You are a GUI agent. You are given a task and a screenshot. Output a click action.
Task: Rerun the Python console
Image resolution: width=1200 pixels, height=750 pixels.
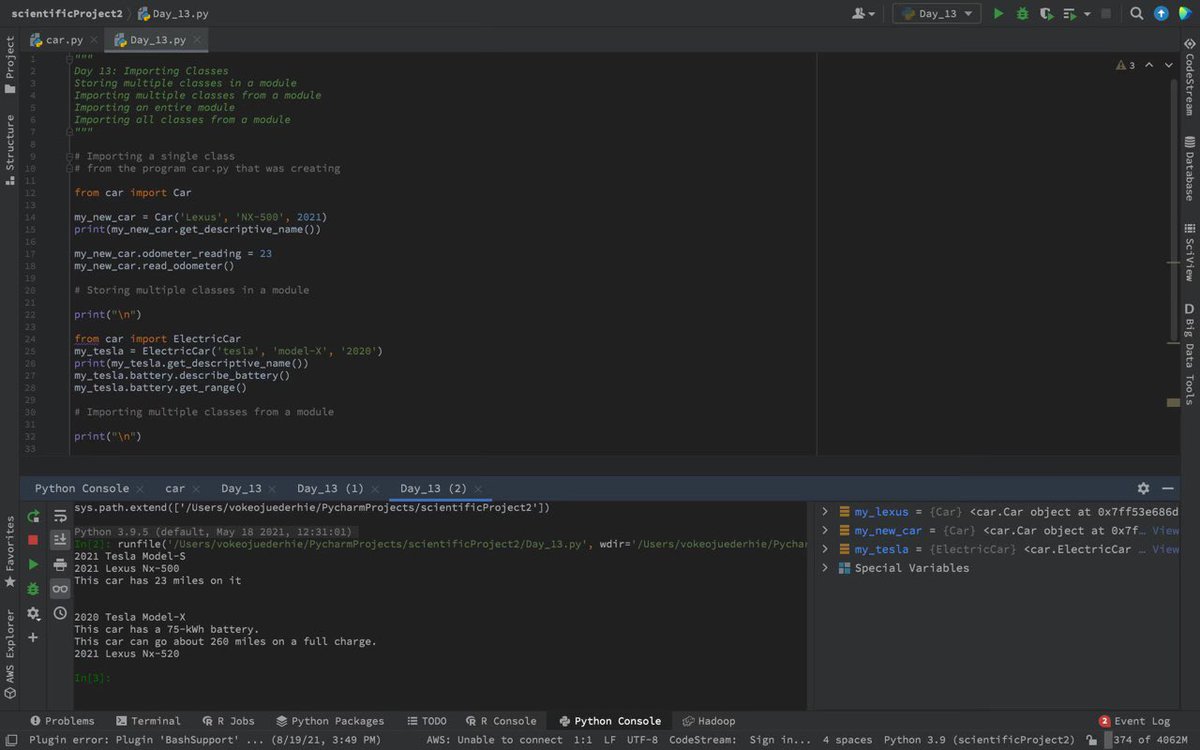[x=33, y=516]
